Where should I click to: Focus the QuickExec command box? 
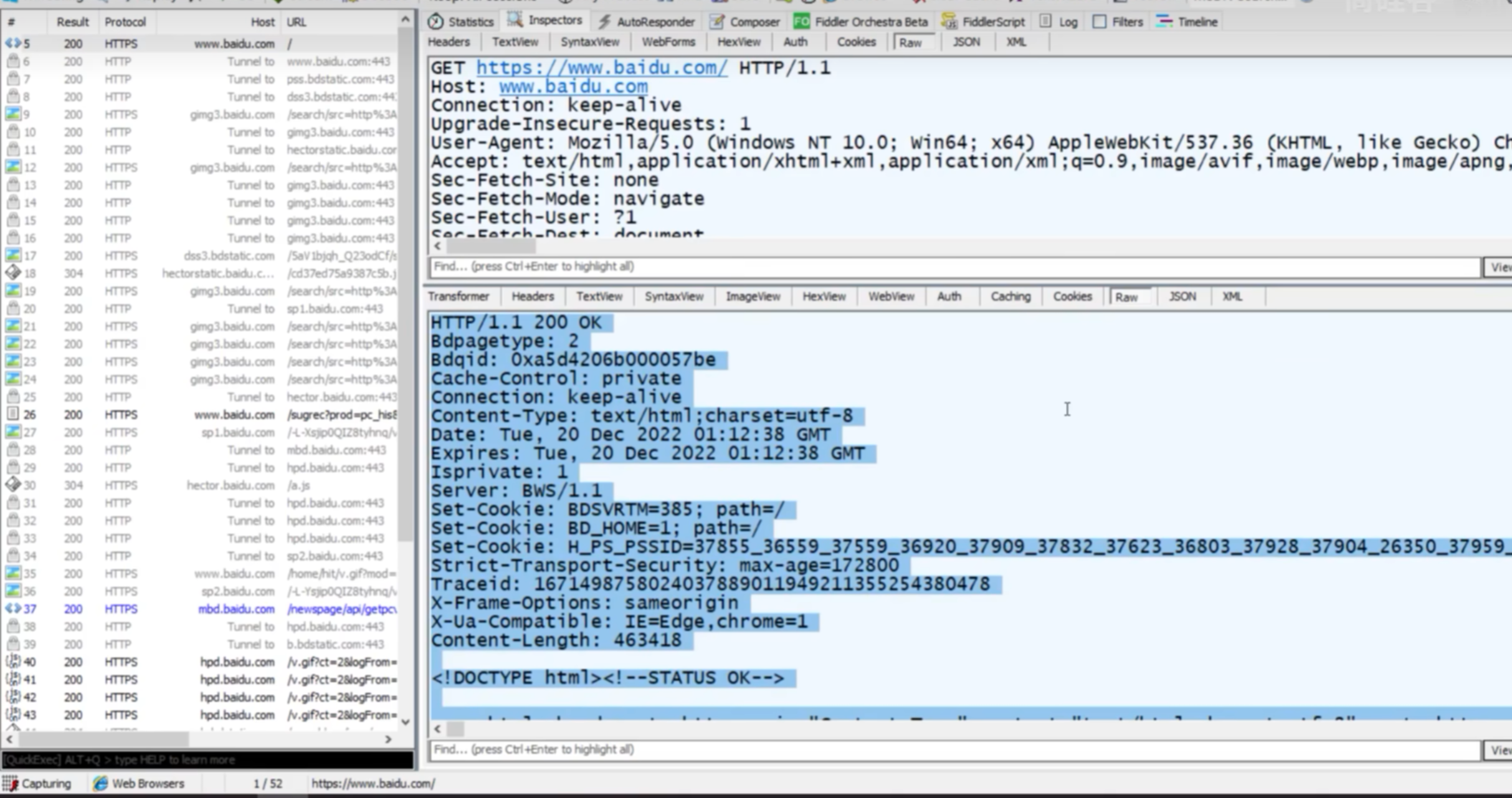coord(207,759)
